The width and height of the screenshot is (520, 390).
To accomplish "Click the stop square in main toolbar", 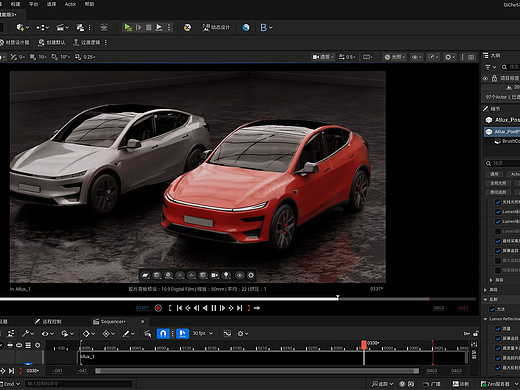I will point(149,27).
